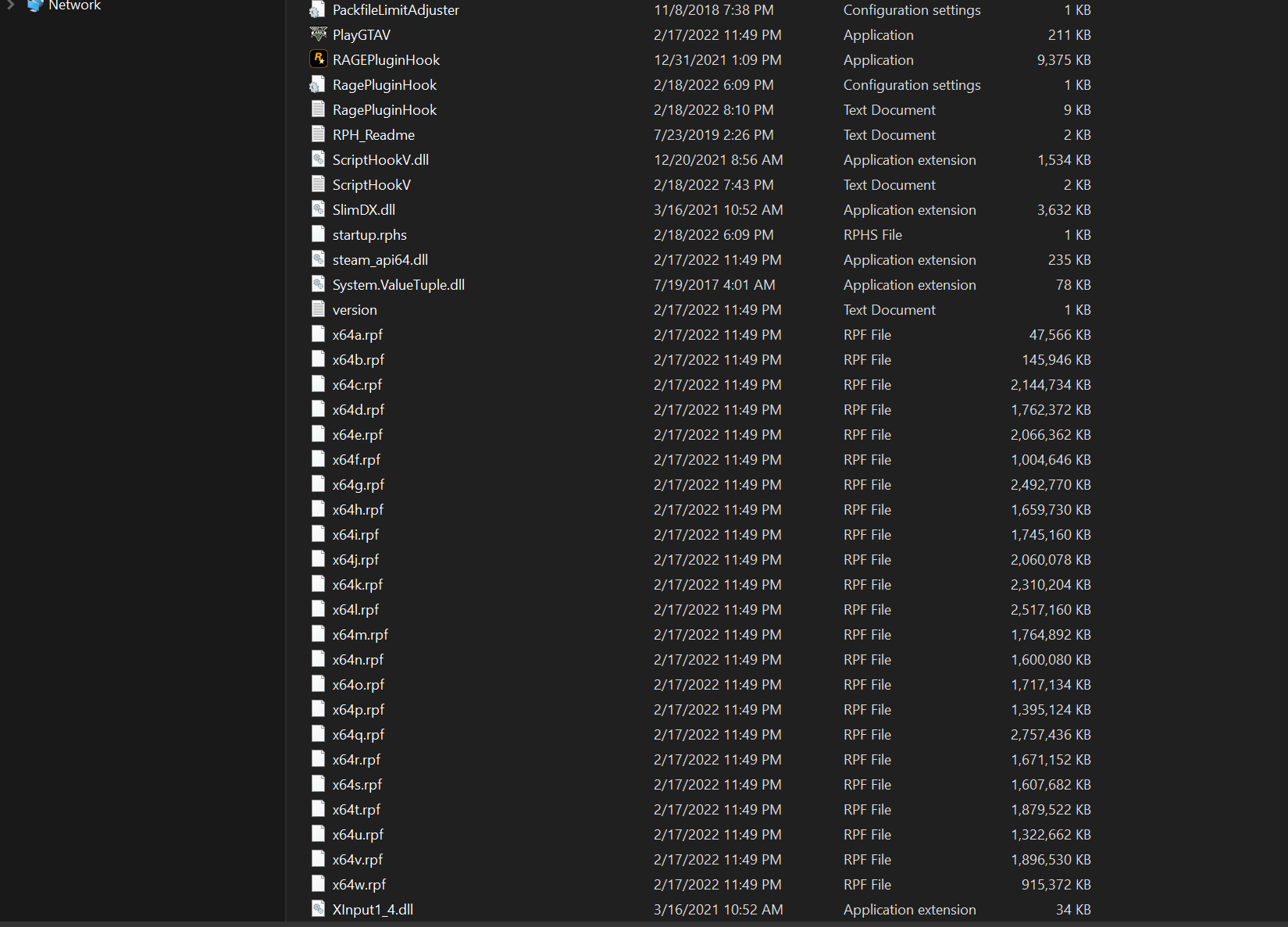The height and width of the screenshot is (927, 1288).
Task: Select the PlayGTAV application icon
Action: point(318,35)
